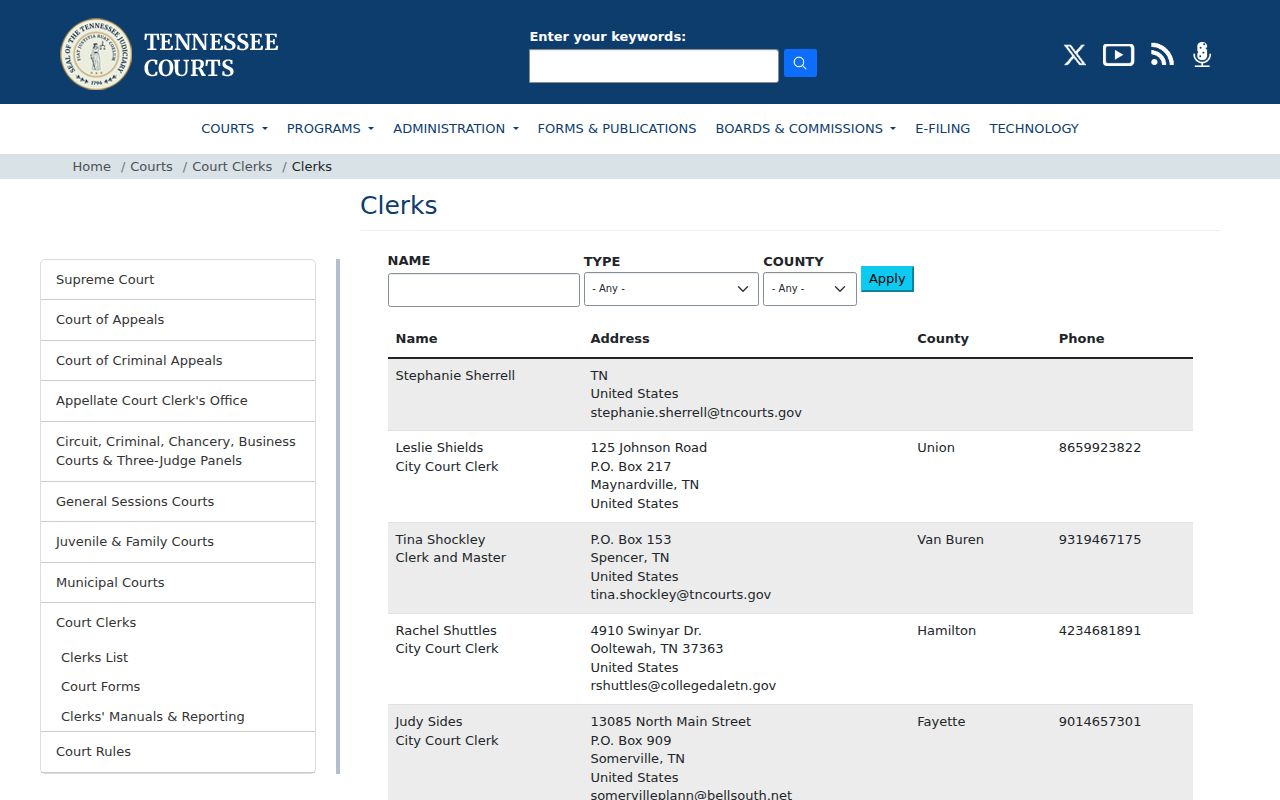Viewport: 1280px width, 800px height.
Task: Click the name Stephanie Sherrell
Action: 455,376
